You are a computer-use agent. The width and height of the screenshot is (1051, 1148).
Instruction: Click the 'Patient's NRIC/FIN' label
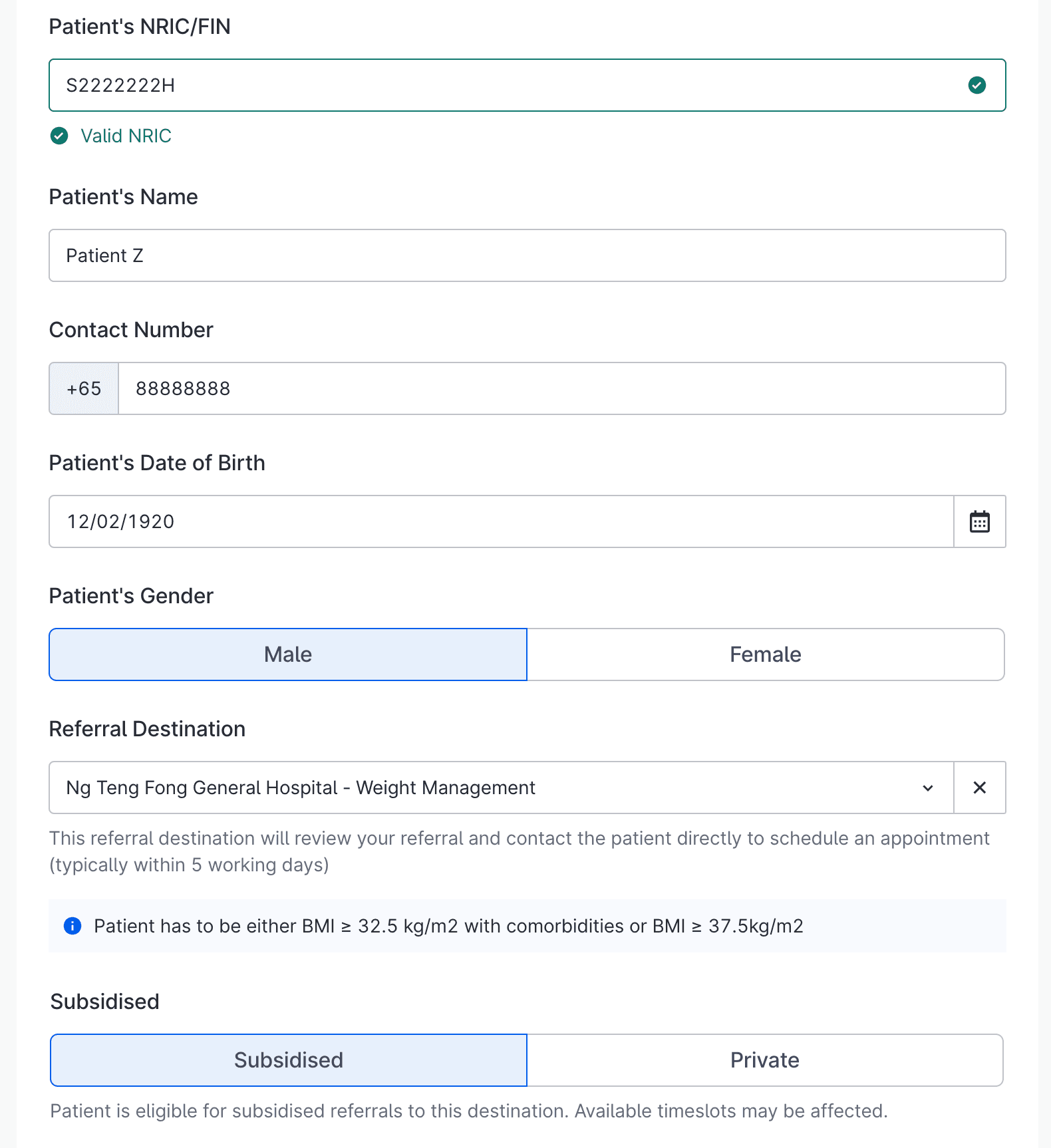[140, 27]
